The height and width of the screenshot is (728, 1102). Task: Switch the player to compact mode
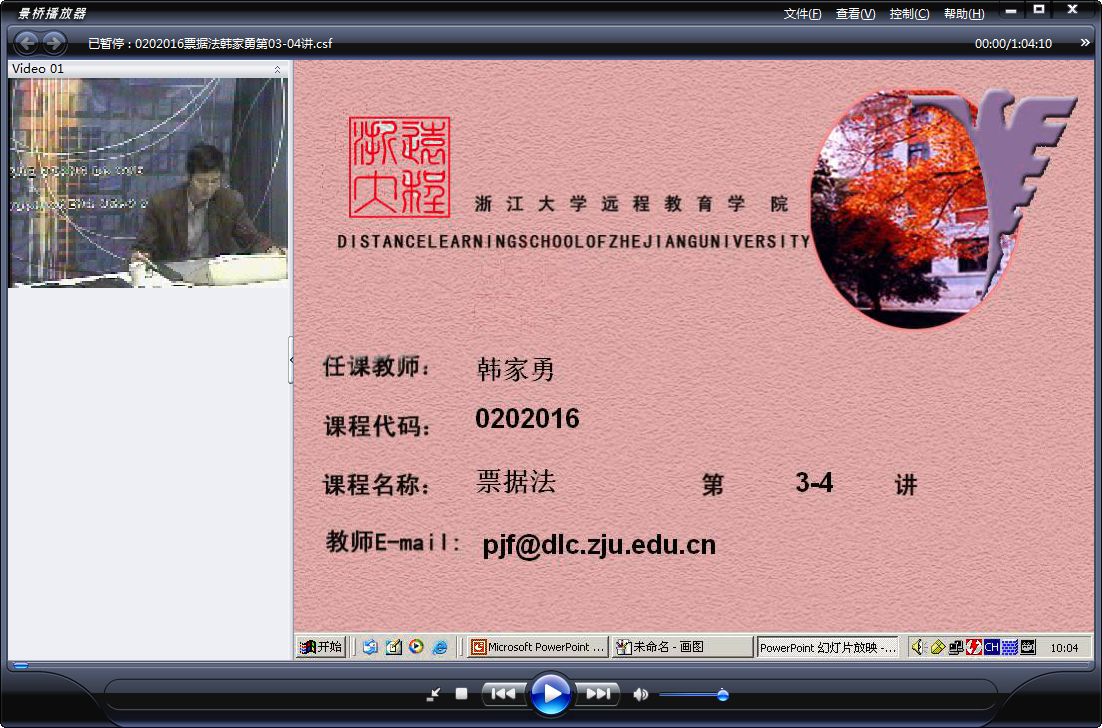[434, 694]
